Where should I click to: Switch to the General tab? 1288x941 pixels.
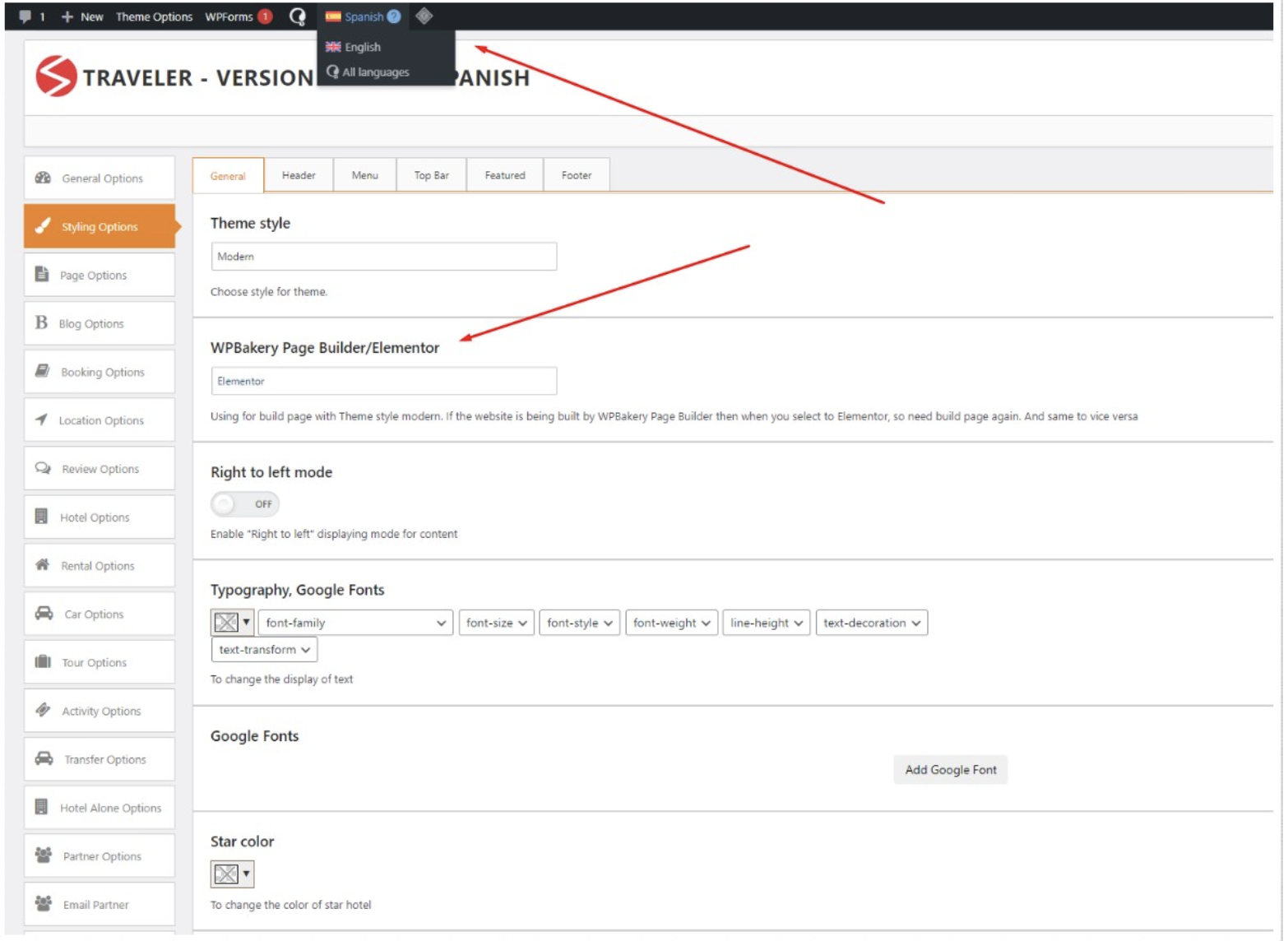click(228, 175)
